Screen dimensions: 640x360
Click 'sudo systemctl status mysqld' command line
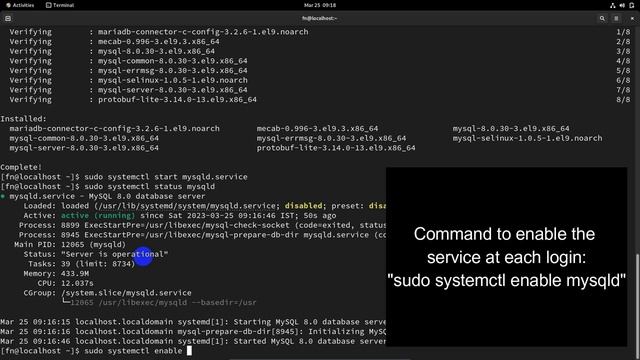click(149, 187)
